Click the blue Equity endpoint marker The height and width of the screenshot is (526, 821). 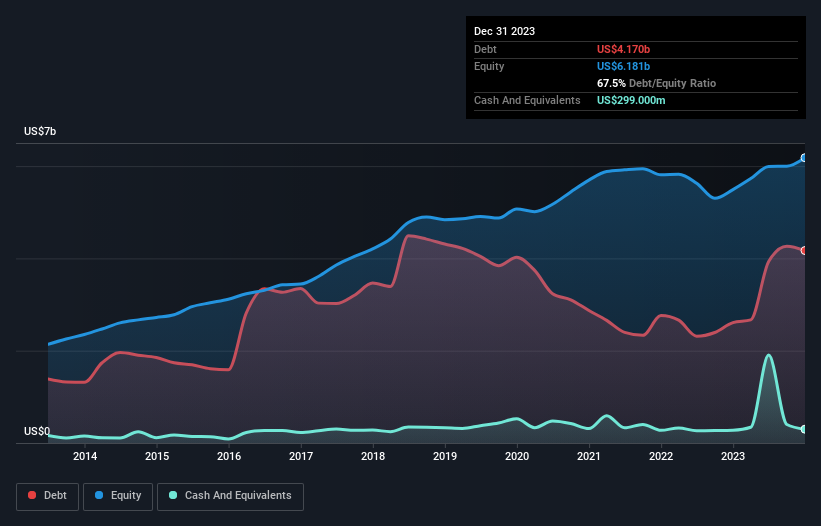click(x=804, y=158)
